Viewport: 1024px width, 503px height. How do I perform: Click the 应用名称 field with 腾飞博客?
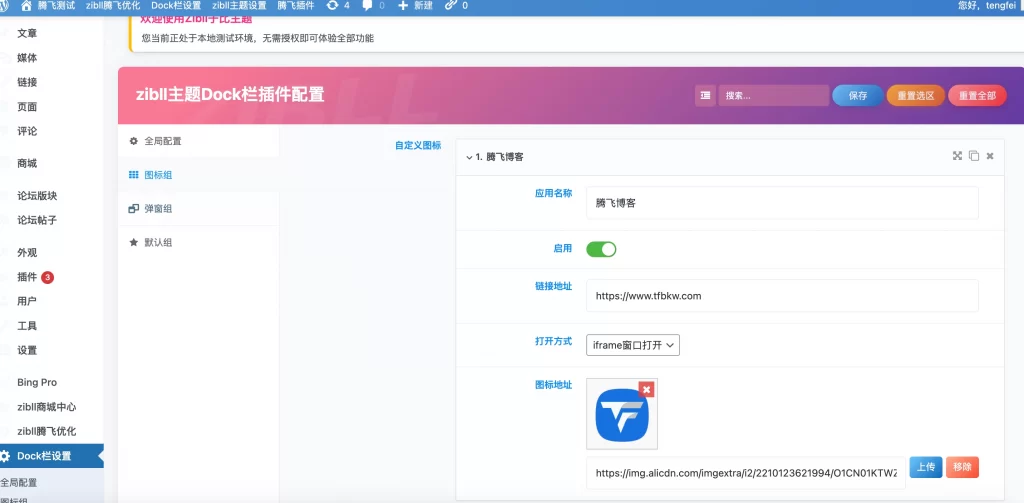click(x=782, y=203)
